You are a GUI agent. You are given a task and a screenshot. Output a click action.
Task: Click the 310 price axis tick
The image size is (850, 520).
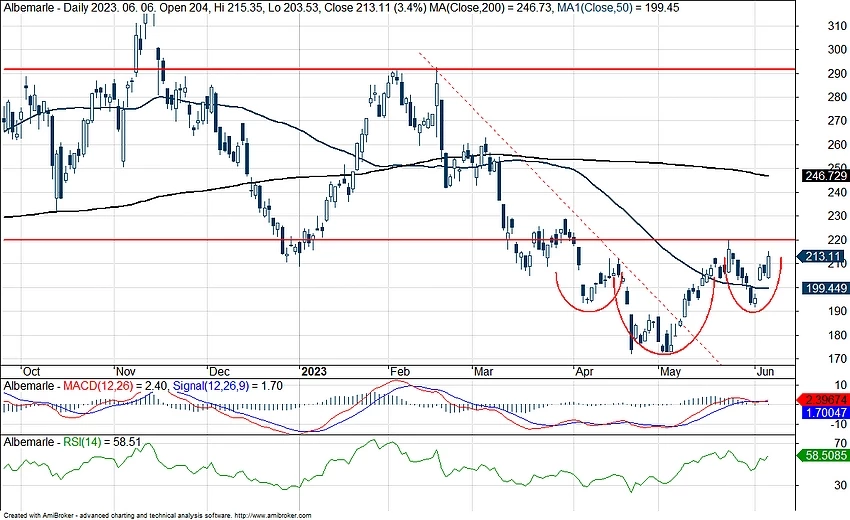coord(837,25)
